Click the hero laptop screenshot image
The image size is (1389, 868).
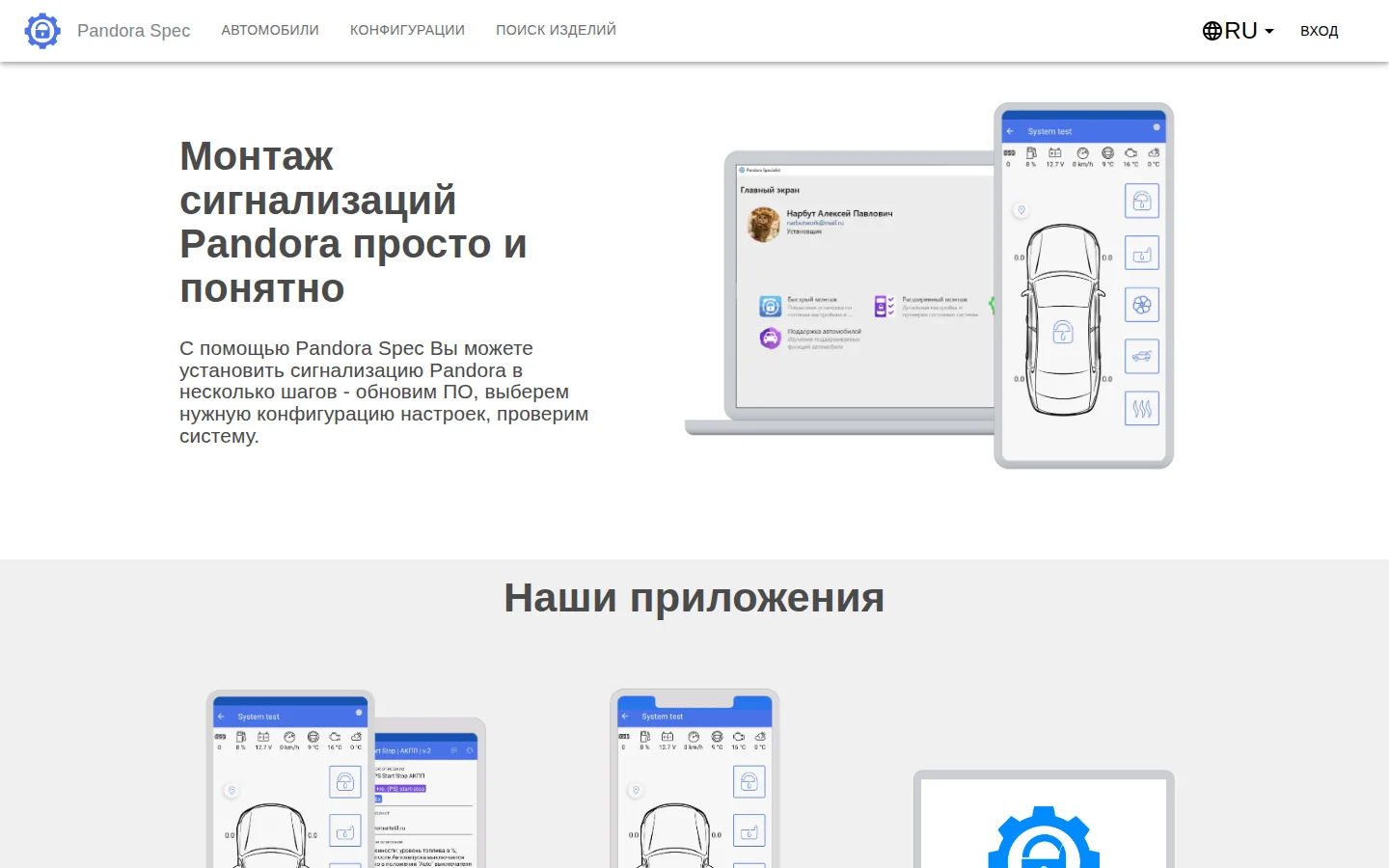point(839,293)
